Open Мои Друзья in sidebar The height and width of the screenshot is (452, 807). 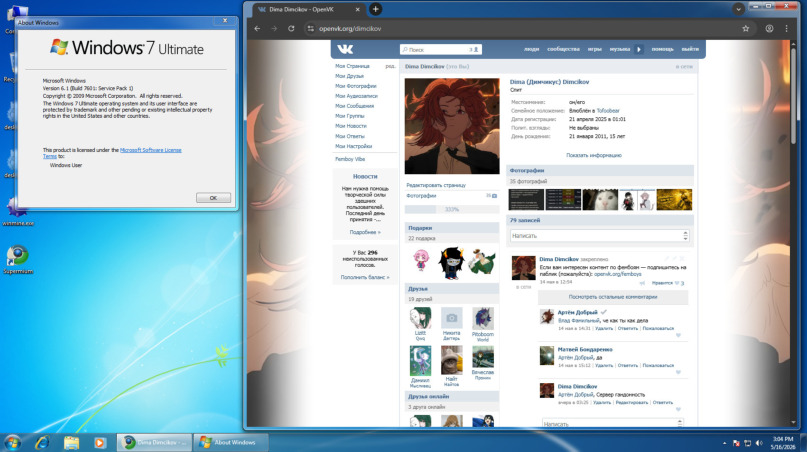click(349, 76)
